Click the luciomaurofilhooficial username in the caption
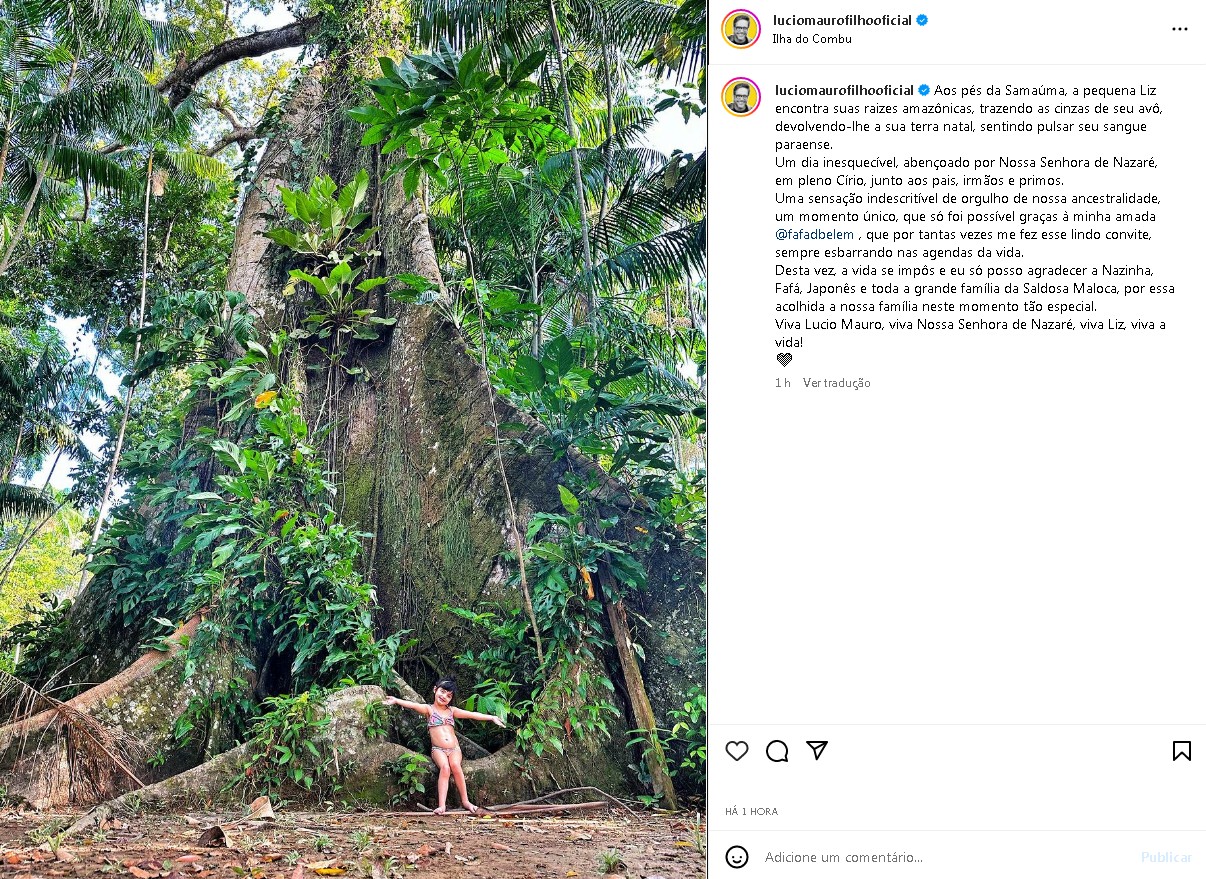 pos(844,90)
